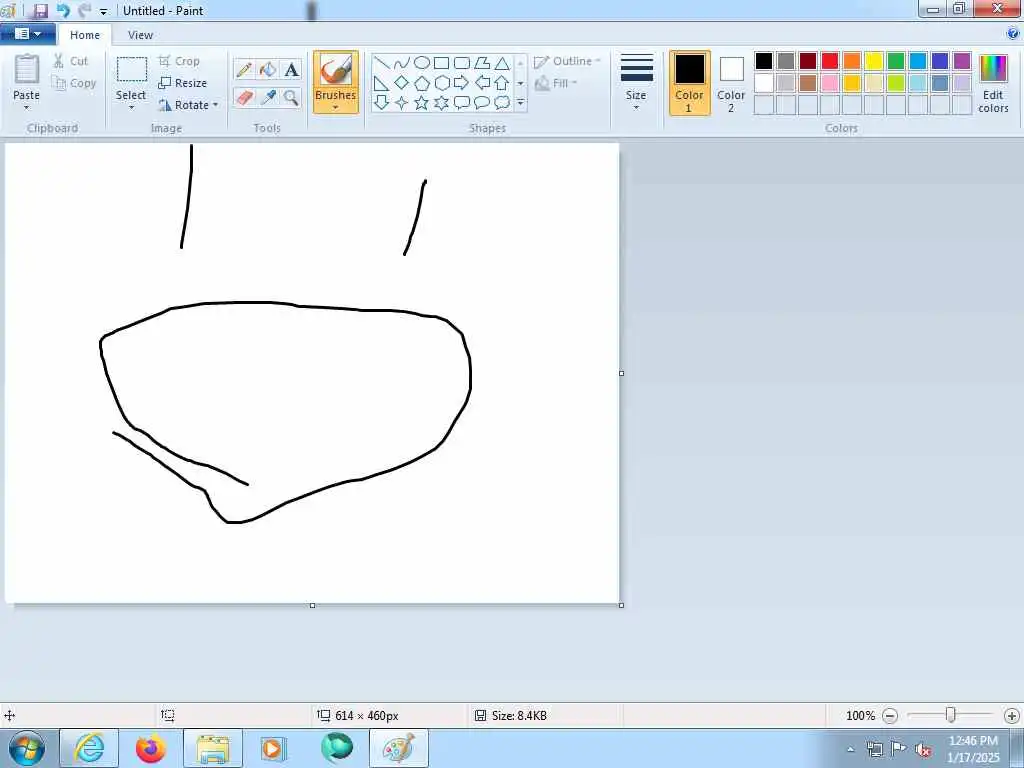
Task: Choose the Down arrow shape
Action: click(382, 103)
